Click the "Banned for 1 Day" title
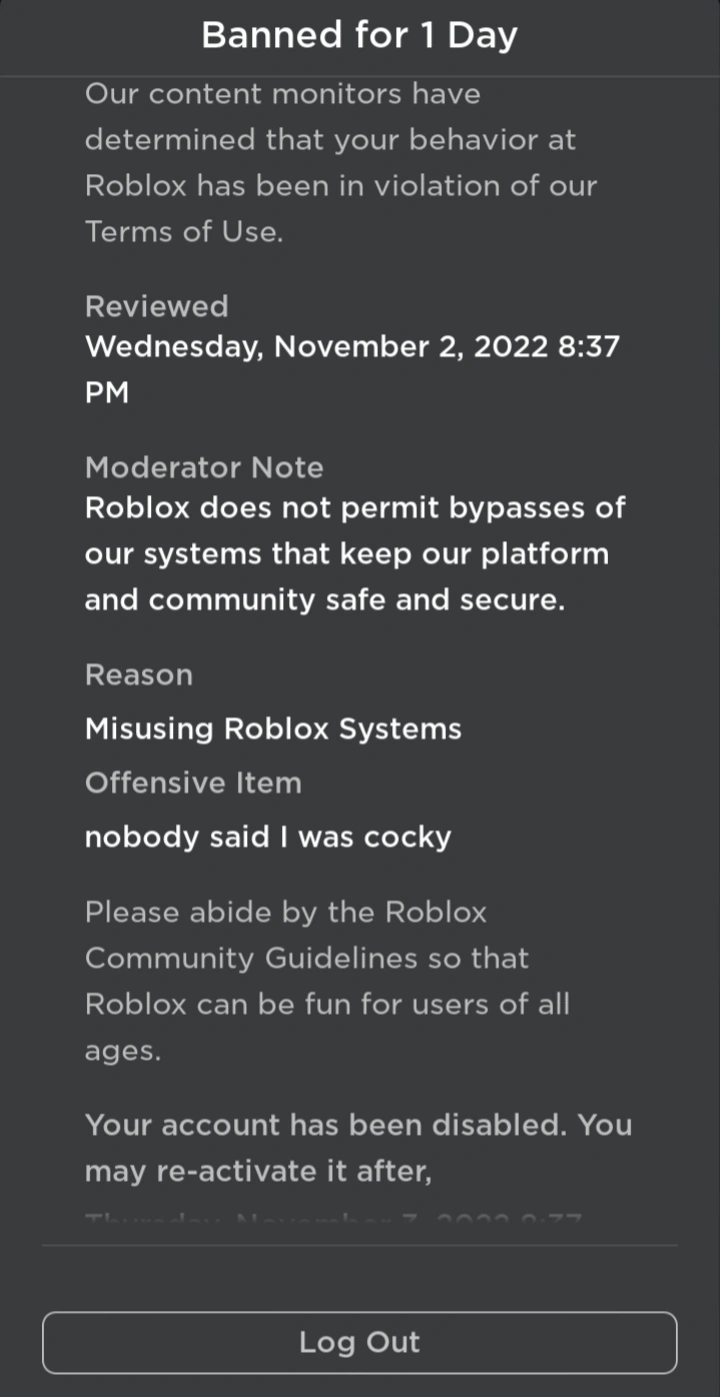 (x=359, y=36)
